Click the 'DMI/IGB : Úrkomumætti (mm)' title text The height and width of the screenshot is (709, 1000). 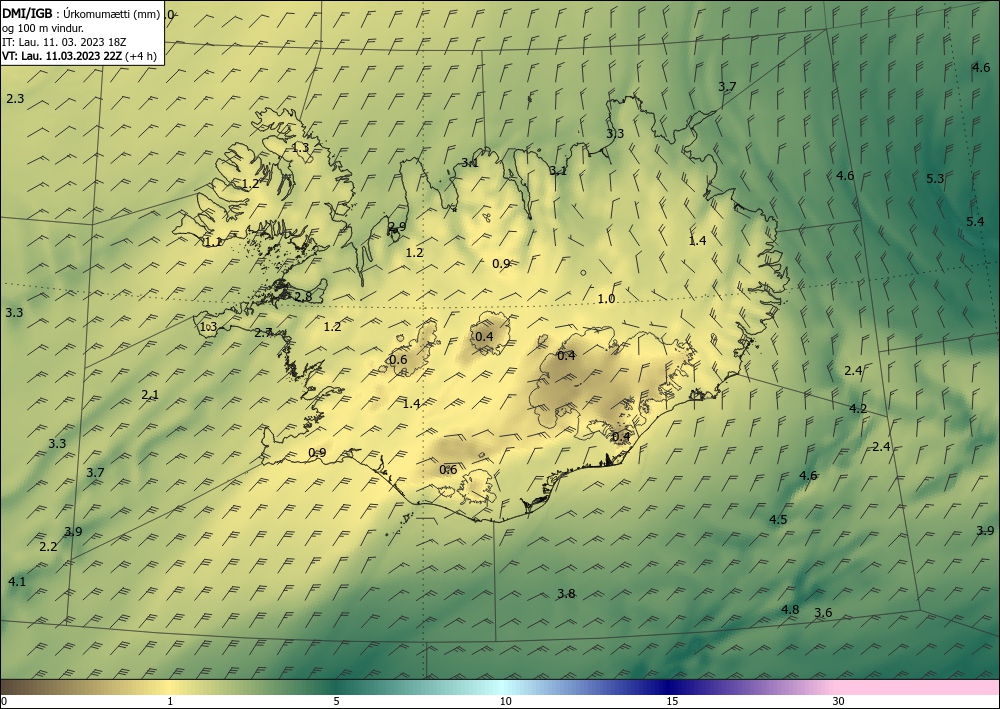coord(81,14)
